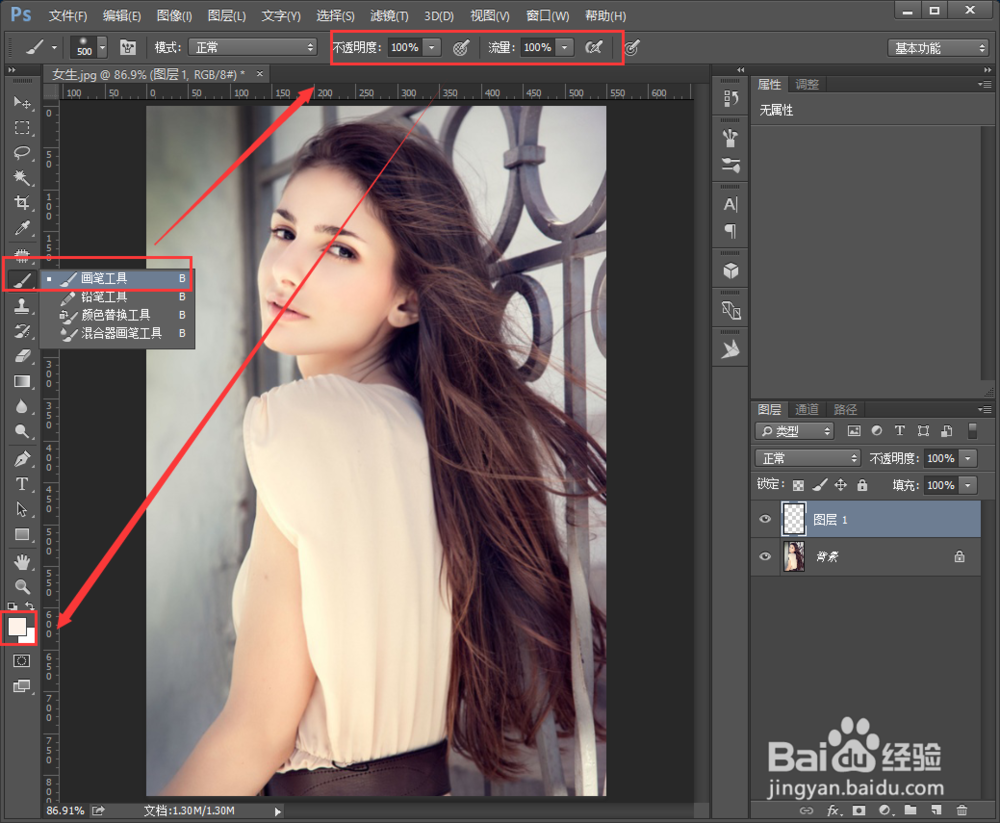Open the layer 不透明度 dropdown arrow
1000x823 pixels.
click(968, 458)
